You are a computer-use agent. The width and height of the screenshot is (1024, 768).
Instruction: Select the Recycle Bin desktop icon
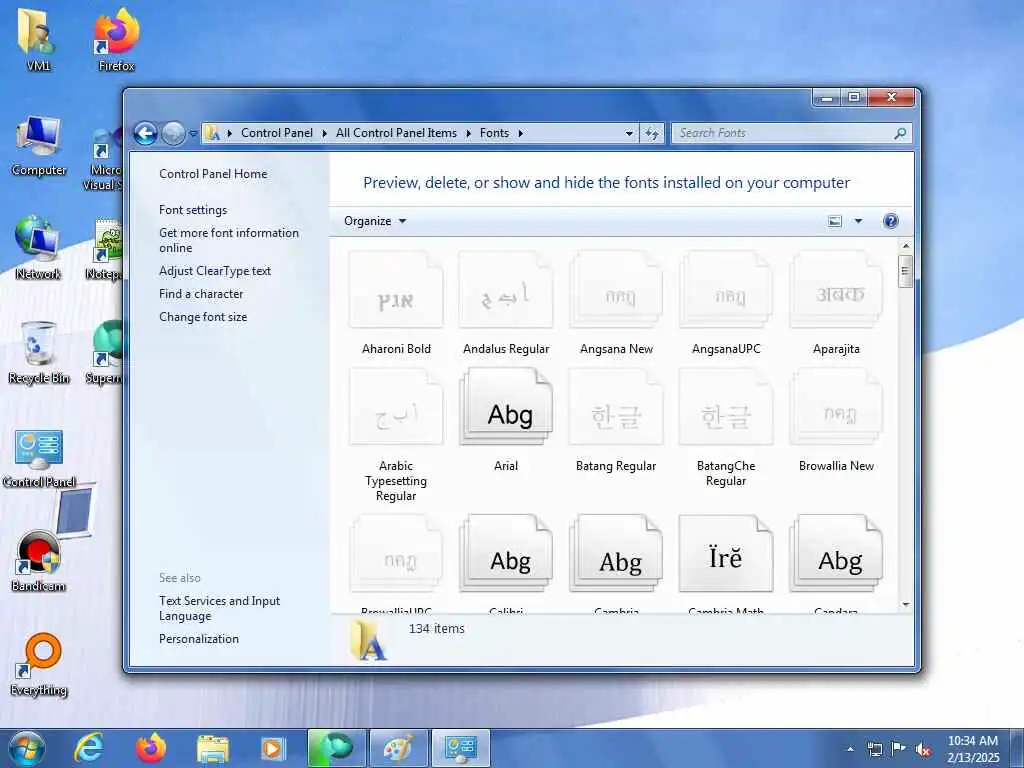[39, 353]
